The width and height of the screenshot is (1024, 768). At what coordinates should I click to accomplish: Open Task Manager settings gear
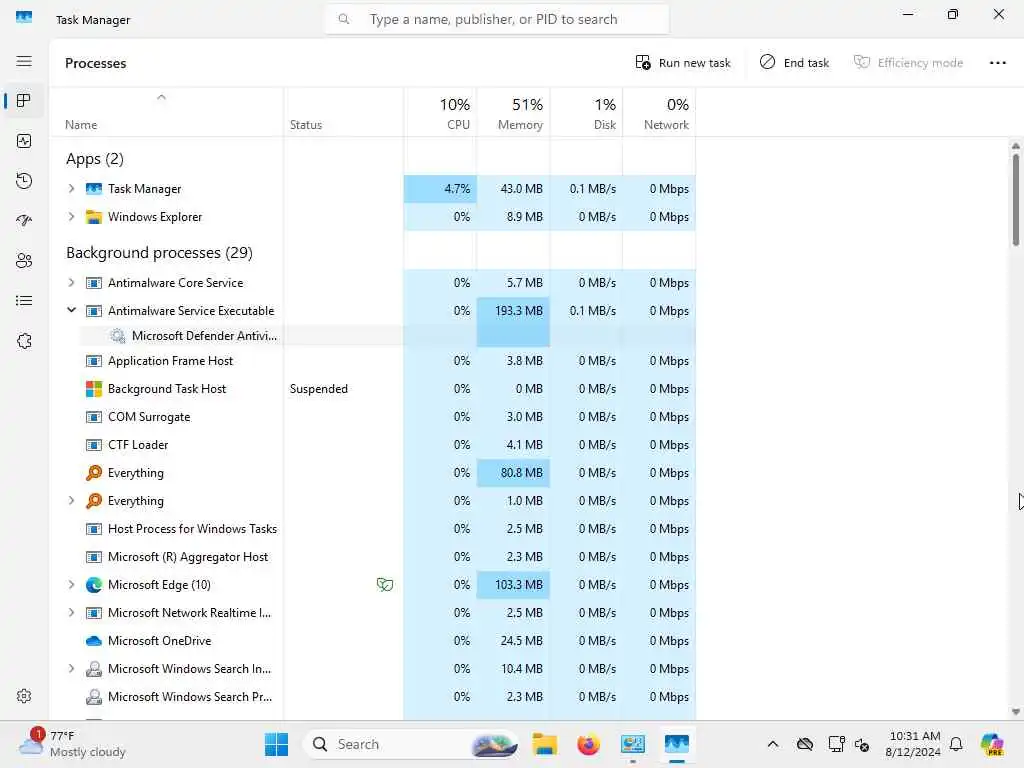click(x=24, y=696)
